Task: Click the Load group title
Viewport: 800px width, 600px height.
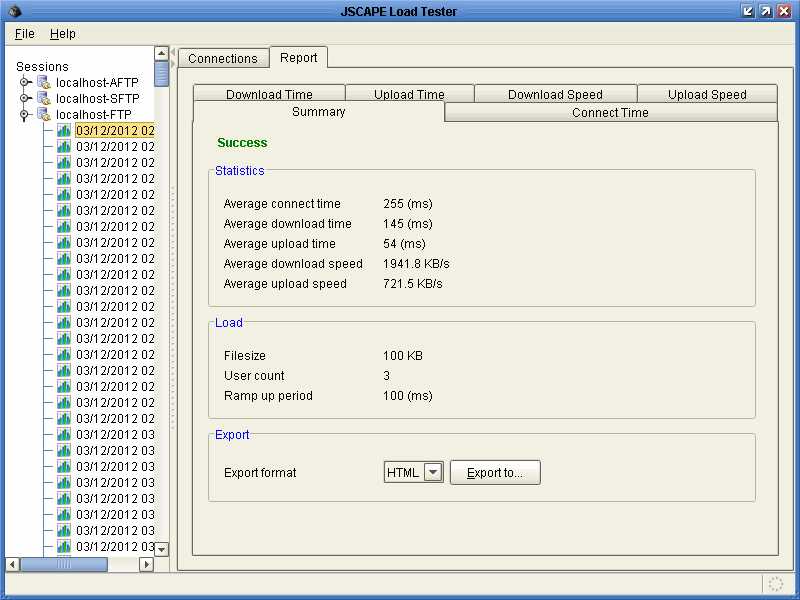Action: pos(229,322)
